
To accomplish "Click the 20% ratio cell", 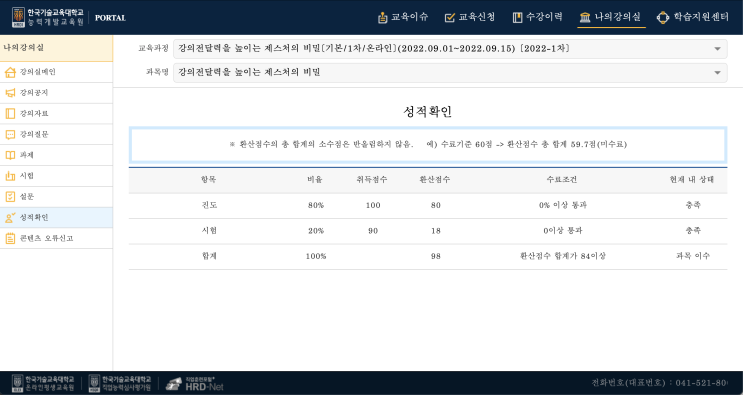I will click(316, 231).
